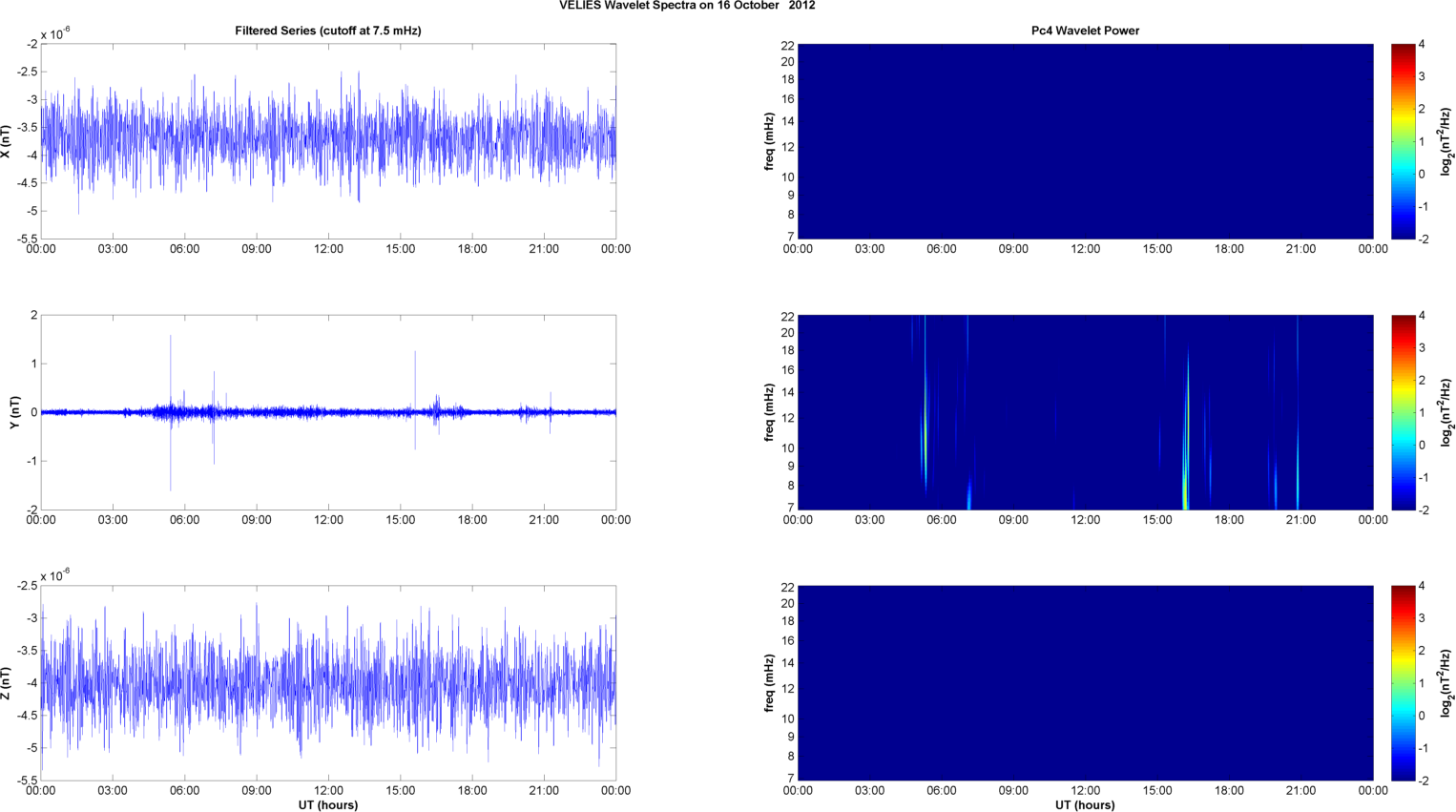
Task: Click the Y component wavelet power spectrogram
Action: coord(1085,412)
